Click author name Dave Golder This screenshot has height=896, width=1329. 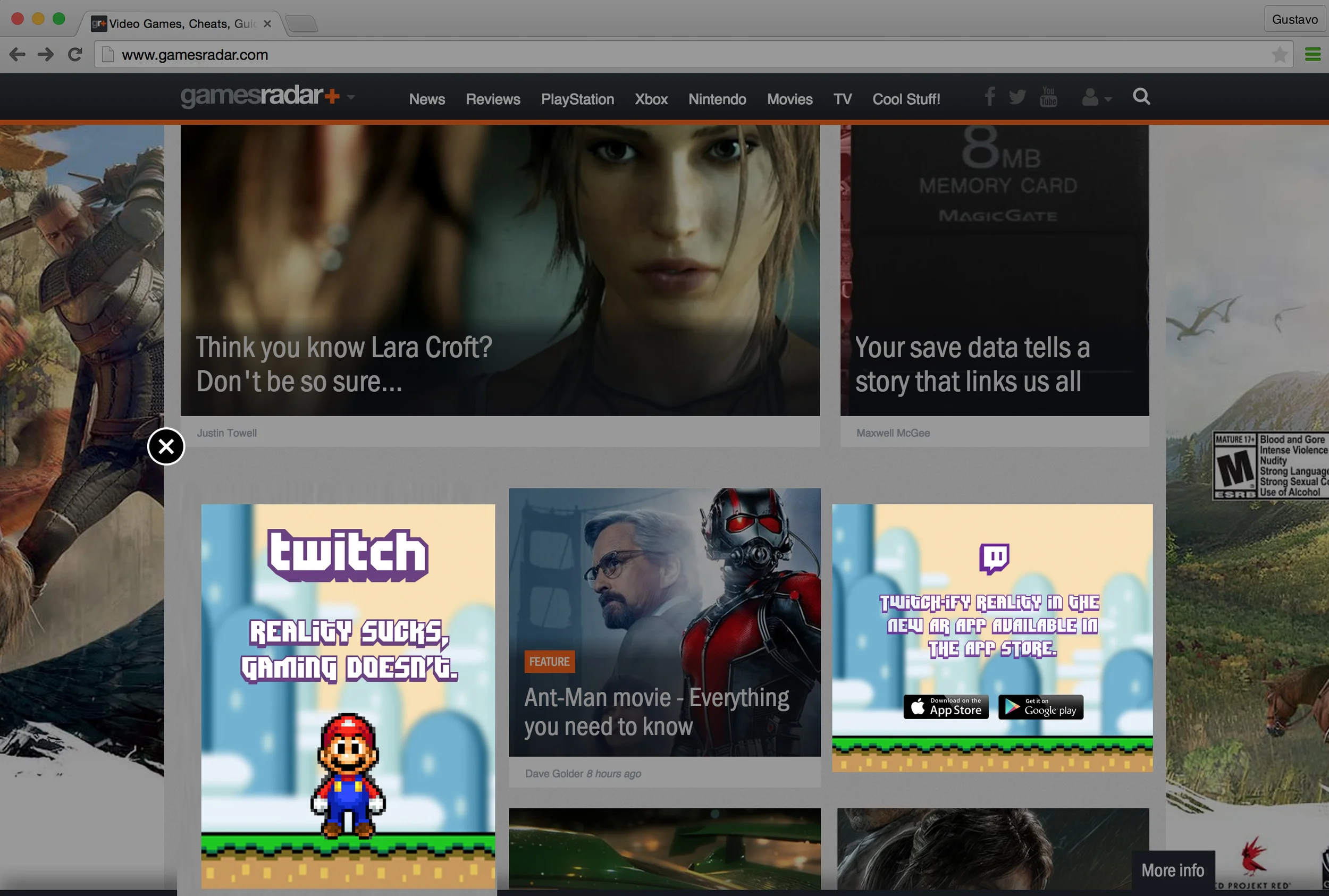(554, 774)
